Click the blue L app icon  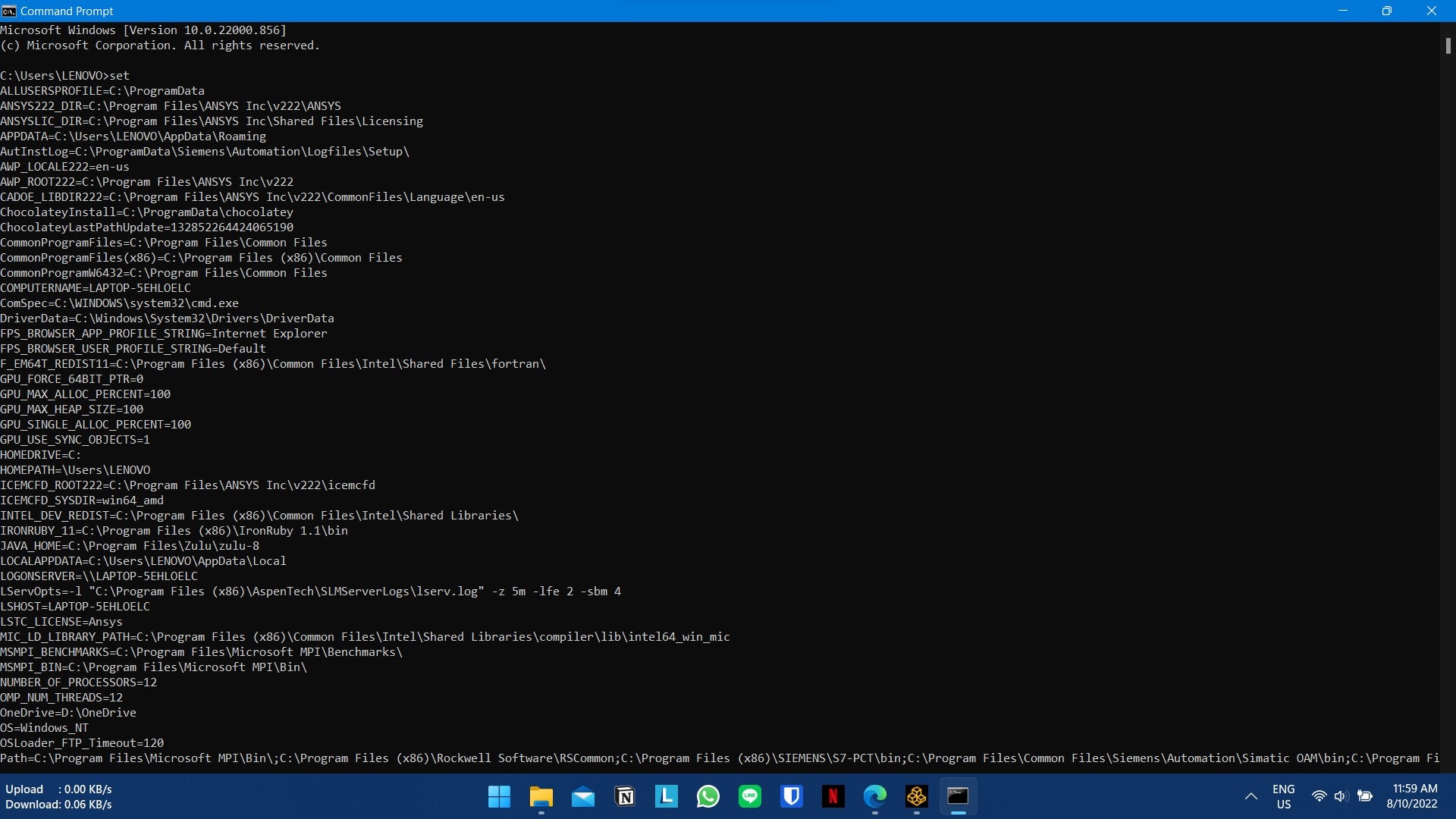(x=666, y=796)
